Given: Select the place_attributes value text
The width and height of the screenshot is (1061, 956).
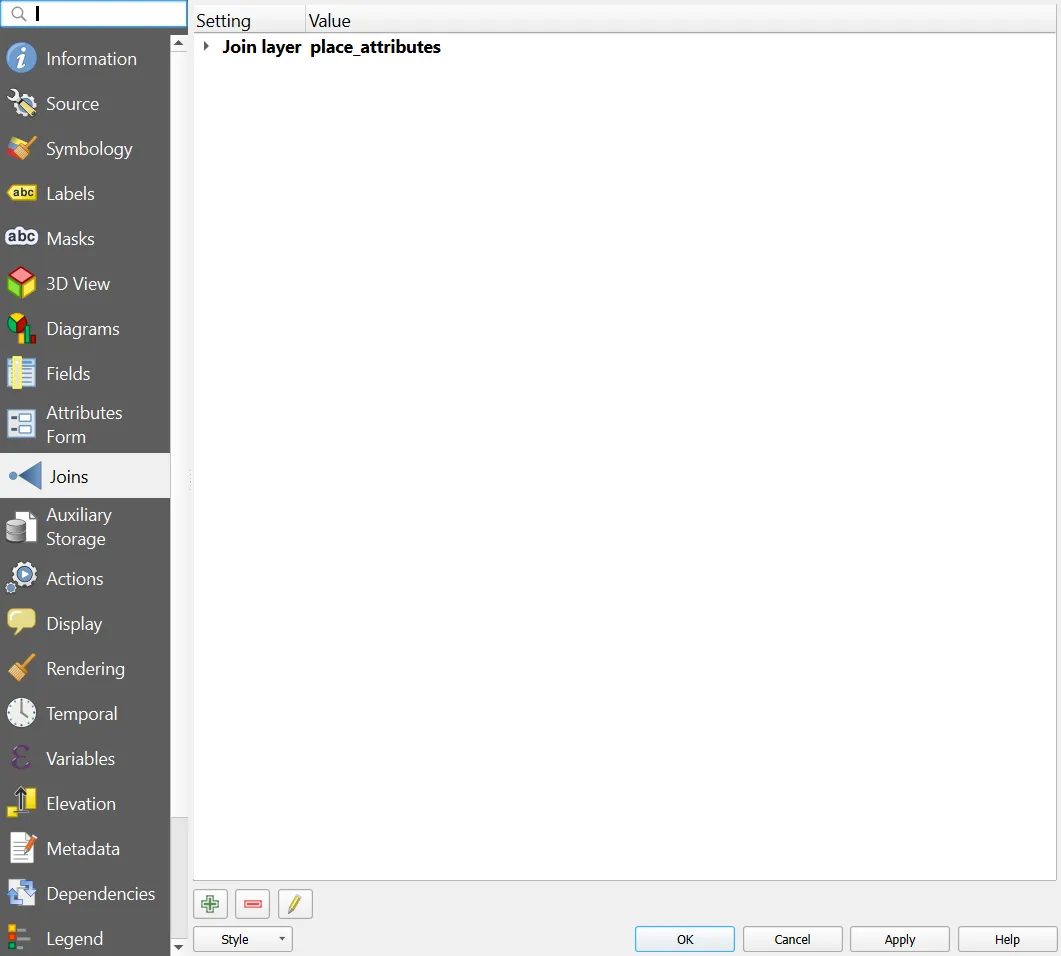Looking at the screenshot, I should 376,47.
